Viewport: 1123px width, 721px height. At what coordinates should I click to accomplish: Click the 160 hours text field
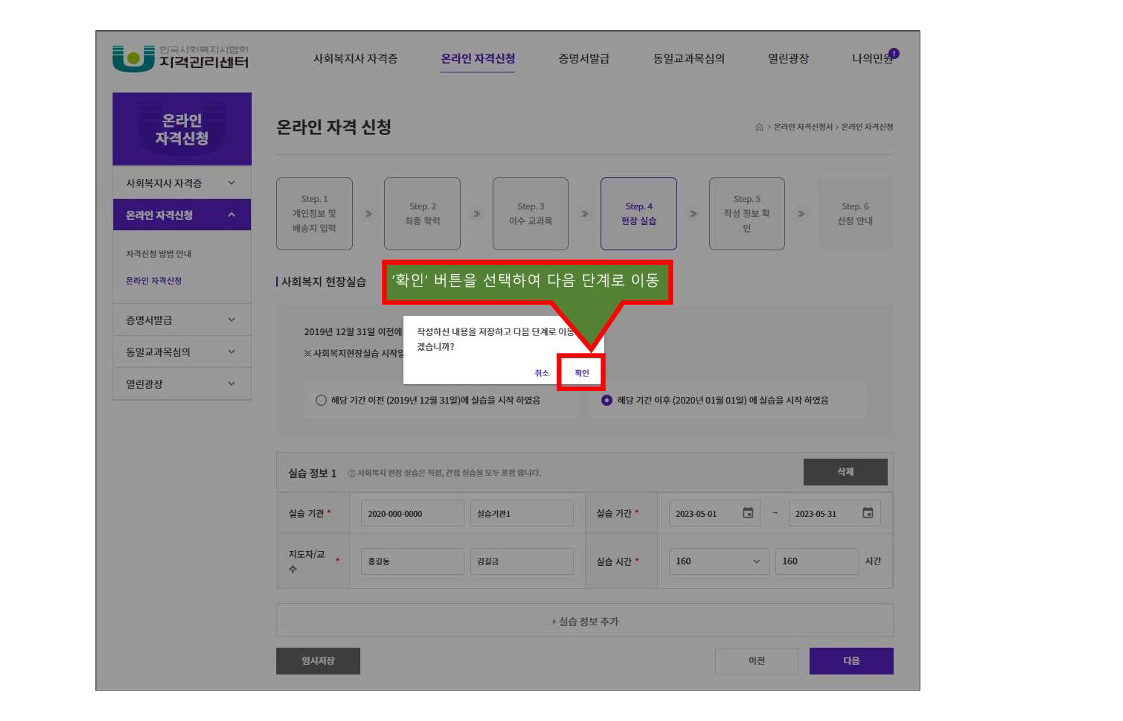(816, 561)
